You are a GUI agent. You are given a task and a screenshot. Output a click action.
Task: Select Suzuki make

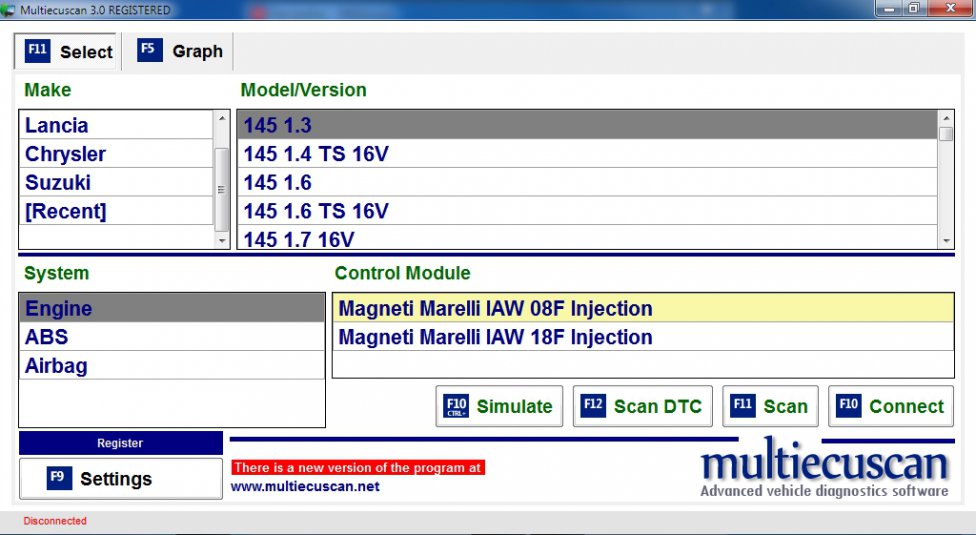[58, 183]
